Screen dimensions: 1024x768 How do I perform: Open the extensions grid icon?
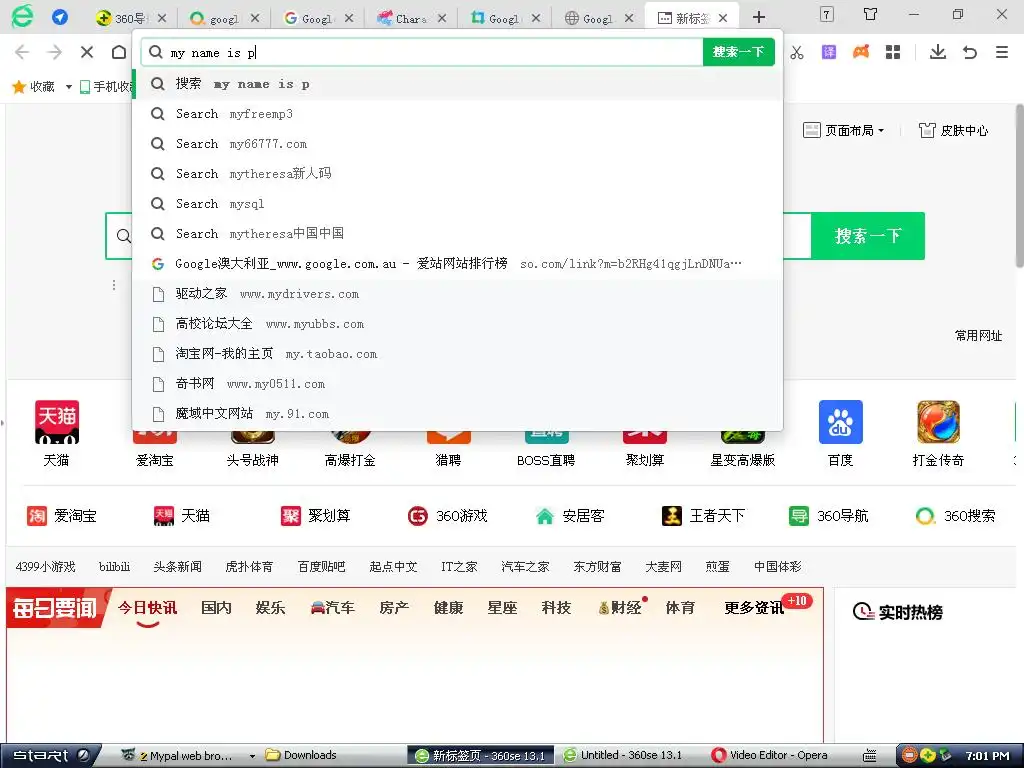(x=893, y=52)
